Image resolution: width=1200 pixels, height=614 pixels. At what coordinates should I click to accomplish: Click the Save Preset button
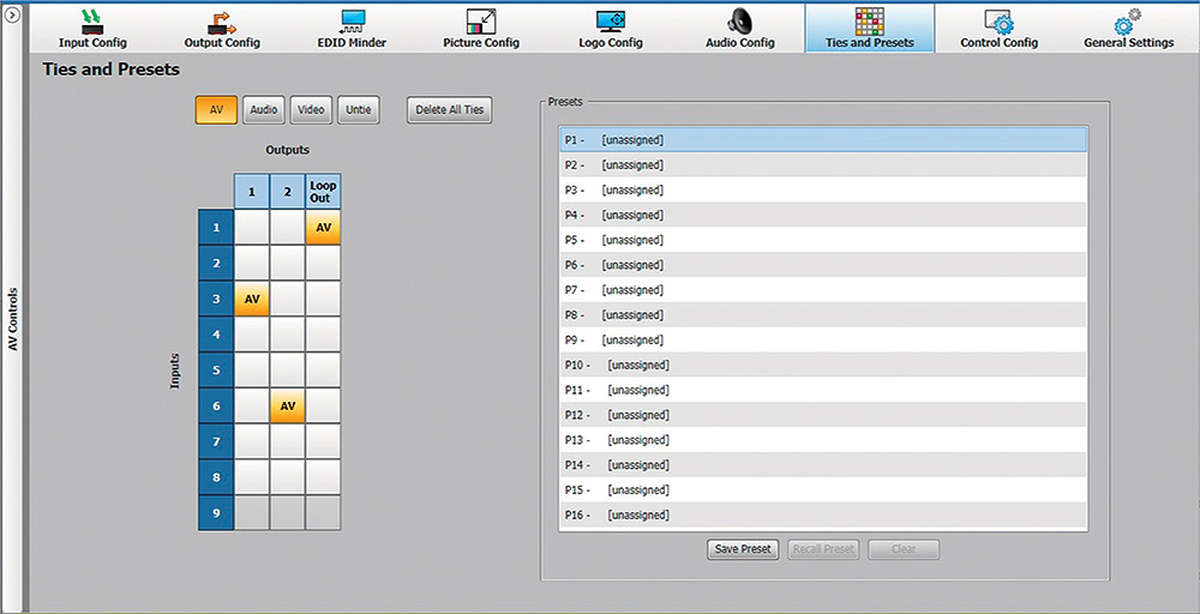point(742,549)
